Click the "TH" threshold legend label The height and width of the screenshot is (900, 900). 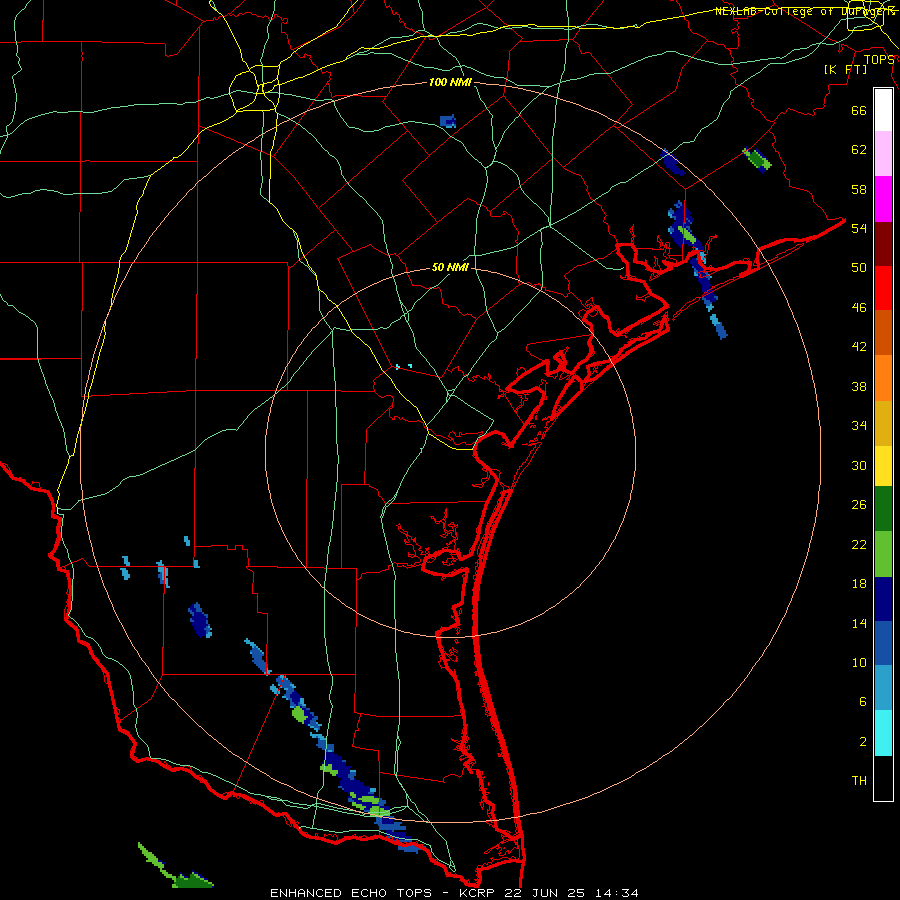click(859, 781)
